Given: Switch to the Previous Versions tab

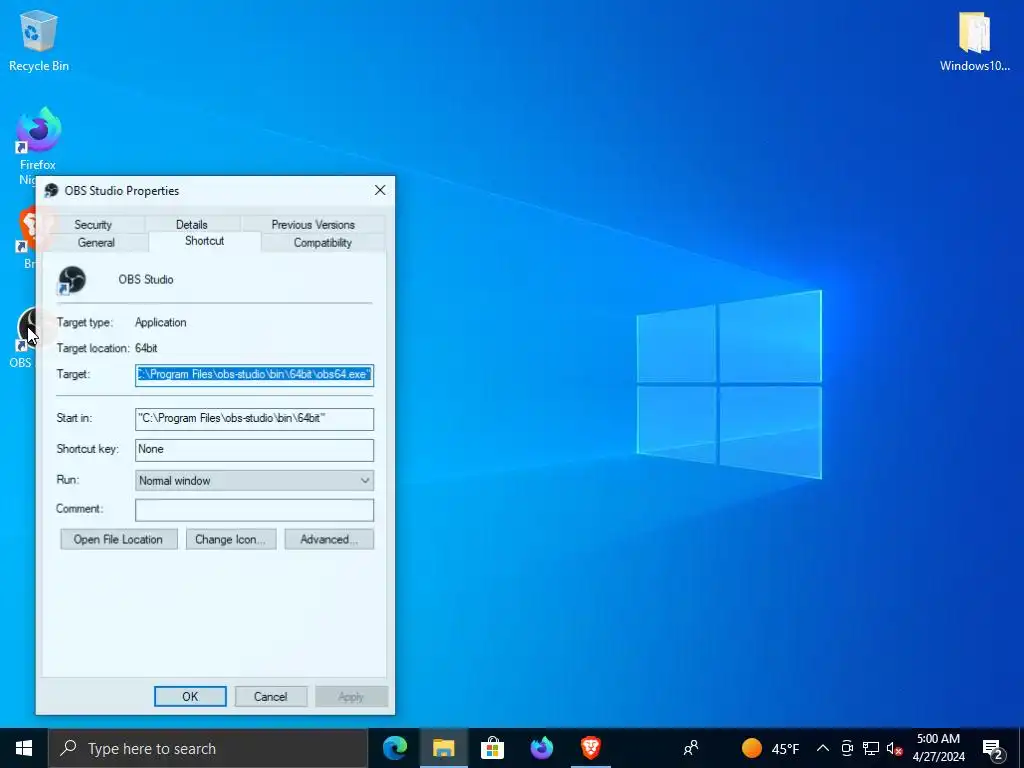Looking at the screenshot, I should click(313, 224).
